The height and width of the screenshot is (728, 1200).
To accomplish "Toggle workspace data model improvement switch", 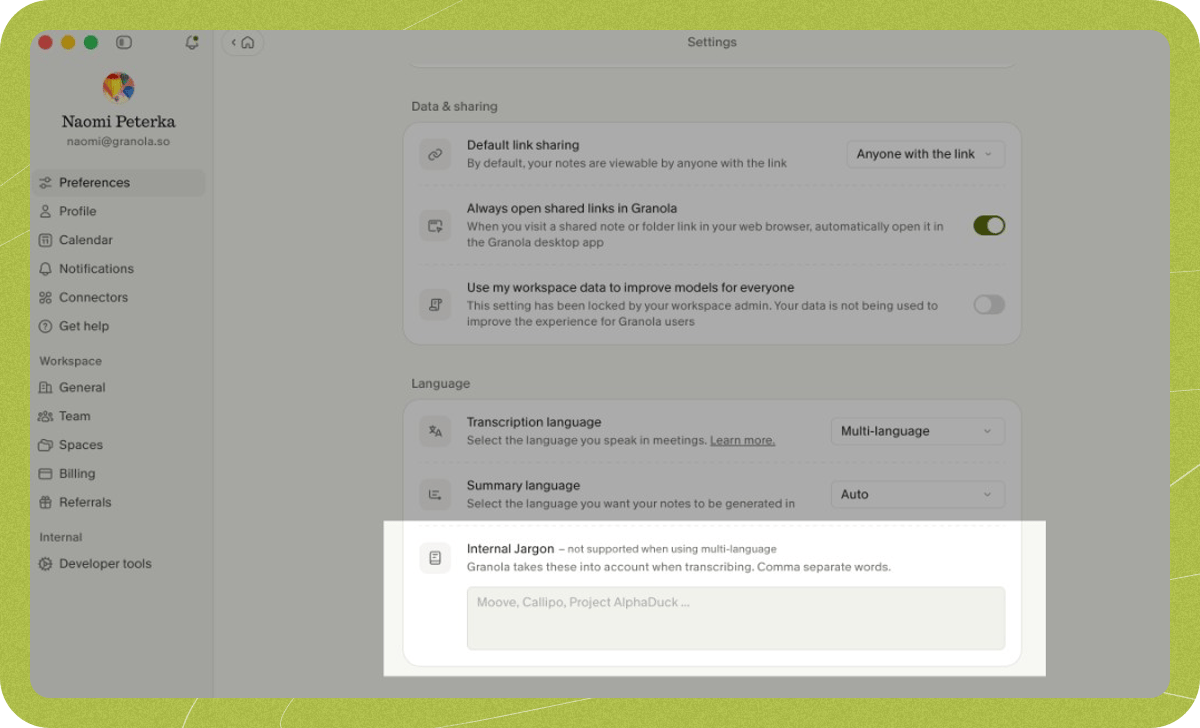I will click(x=989, y=304).
